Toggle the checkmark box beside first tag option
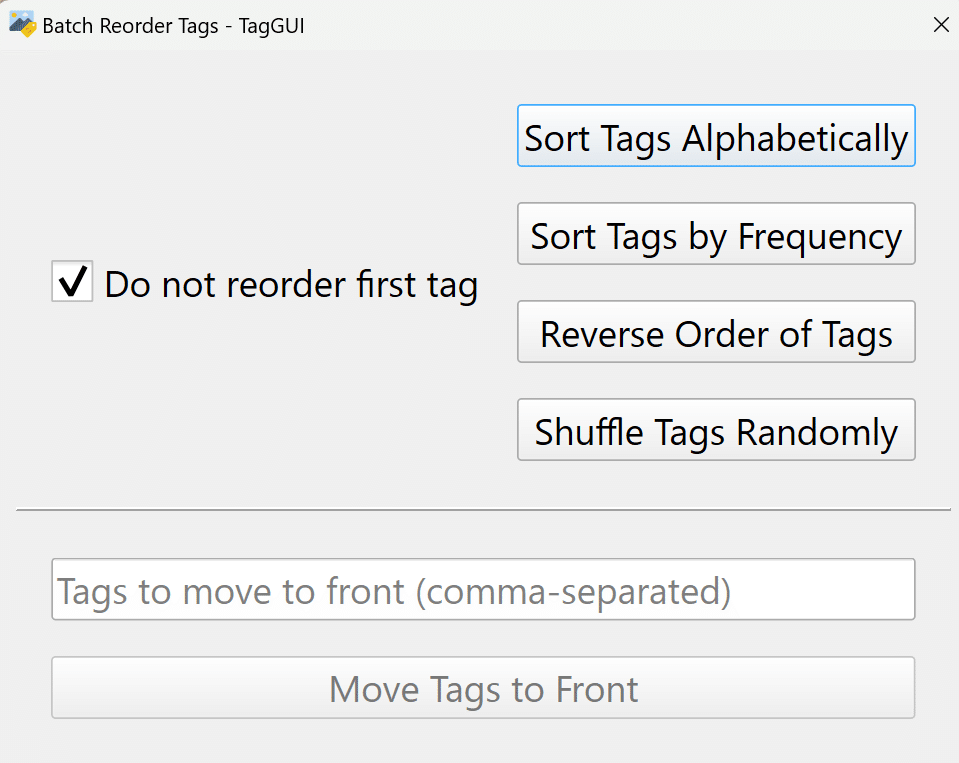959x763 pixels. click(72, 281)
